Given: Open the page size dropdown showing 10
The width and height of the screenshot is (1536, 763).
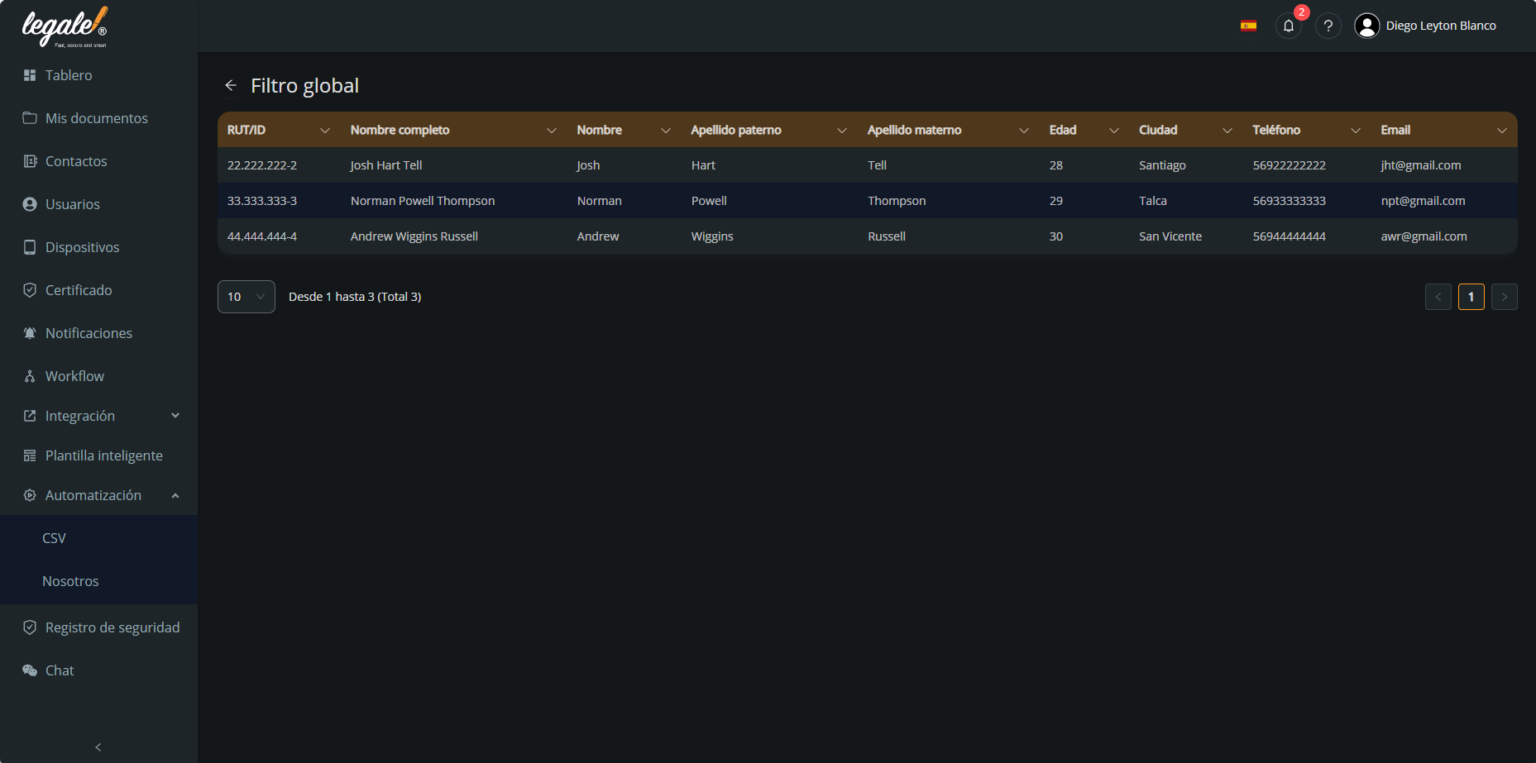Looking at the screenshot, I should [246, 296].
